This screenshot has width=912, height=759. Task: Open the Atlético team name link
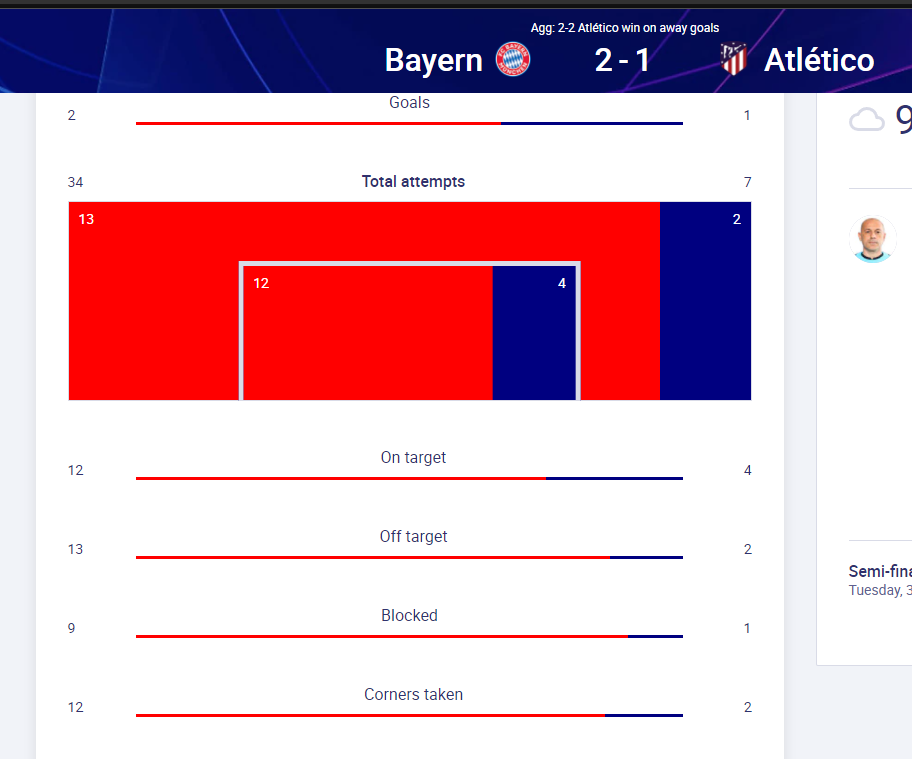819,60
